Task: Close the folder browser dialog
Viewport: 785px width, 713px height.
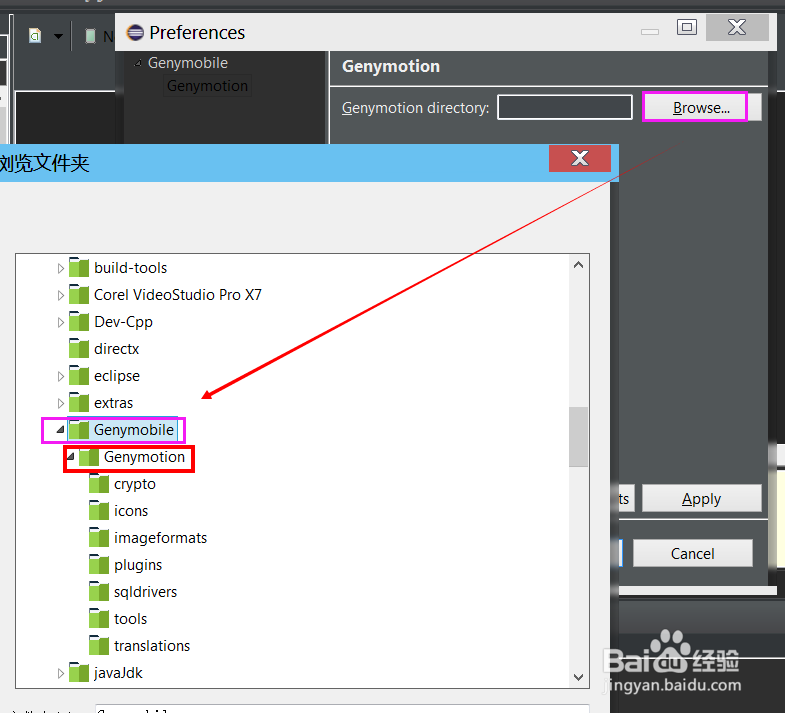Action: pos(580,158)
